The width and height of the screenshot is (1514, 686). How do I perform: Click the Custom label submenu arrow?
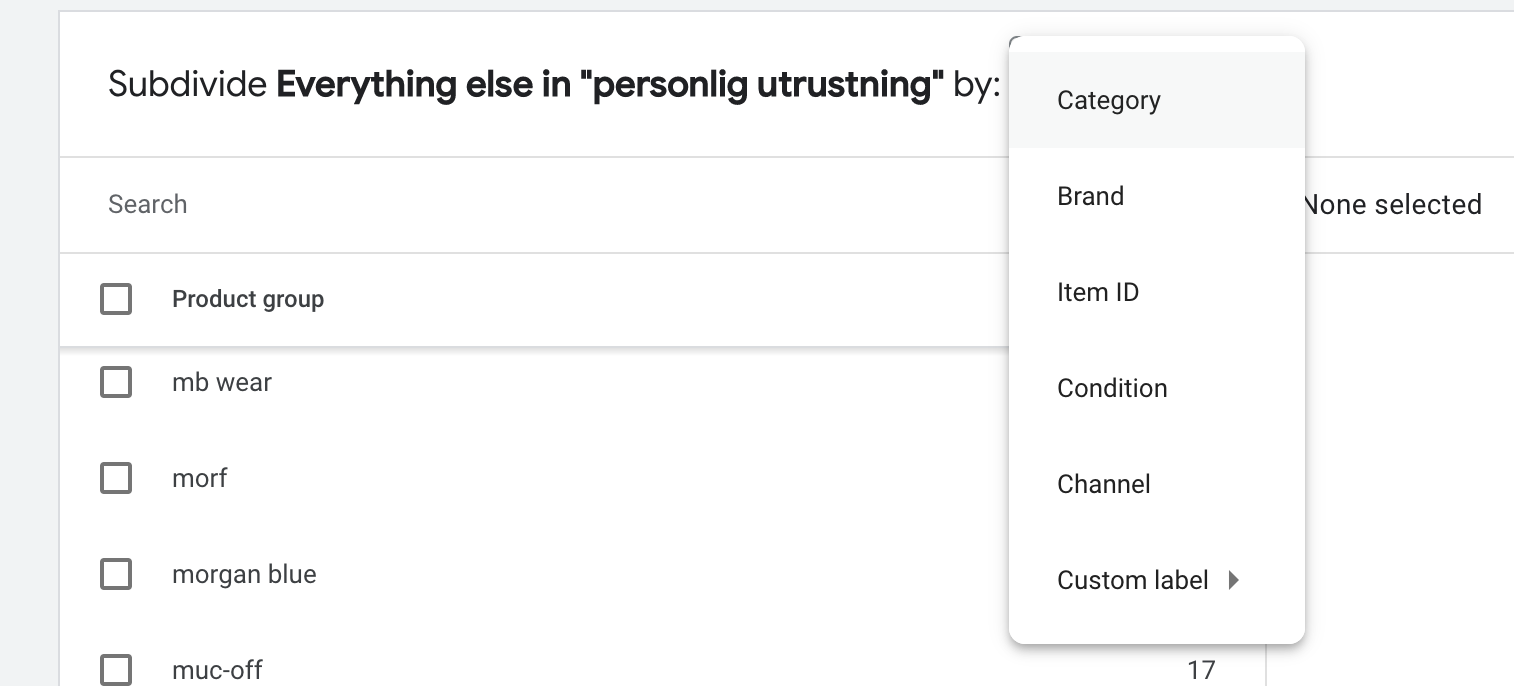[x=1234, y=580]
